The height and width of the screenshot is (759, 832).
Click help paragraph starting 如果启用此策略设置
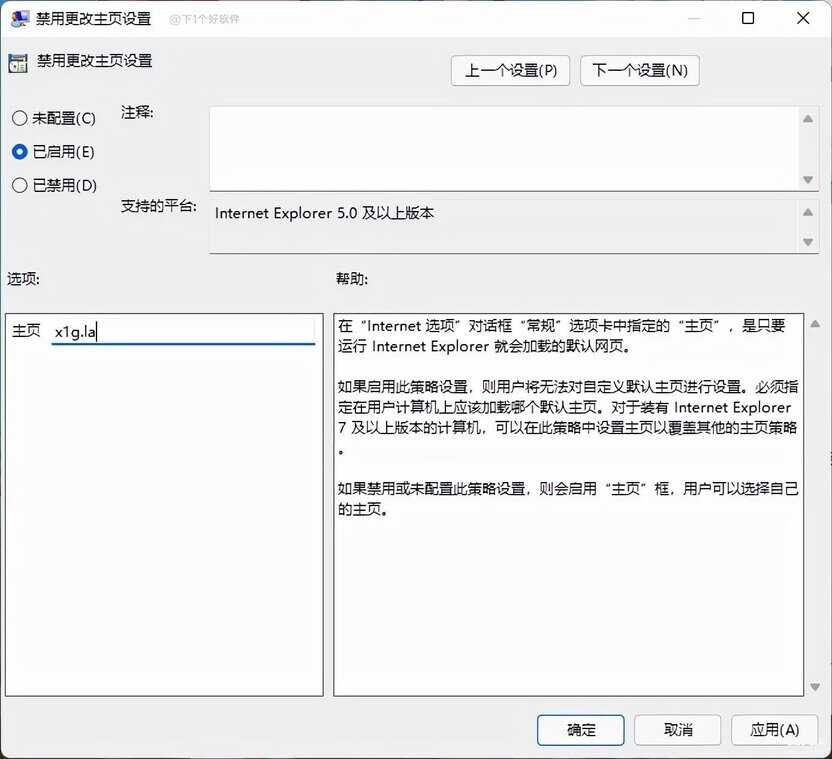click(x=568, y=417)
